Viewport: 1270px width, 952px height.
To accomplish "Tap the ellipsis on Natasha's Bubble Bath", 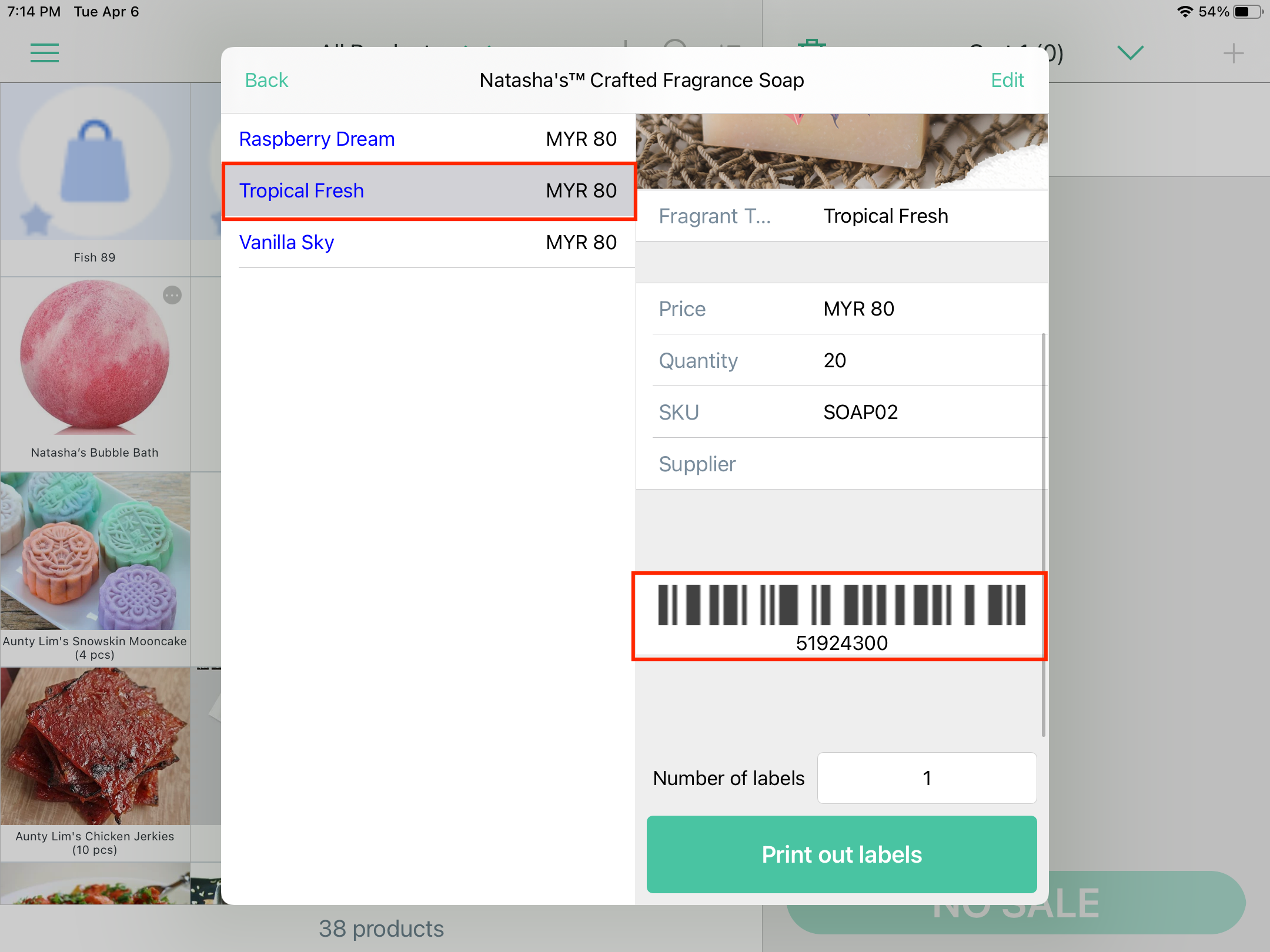I will pos(172,295).
